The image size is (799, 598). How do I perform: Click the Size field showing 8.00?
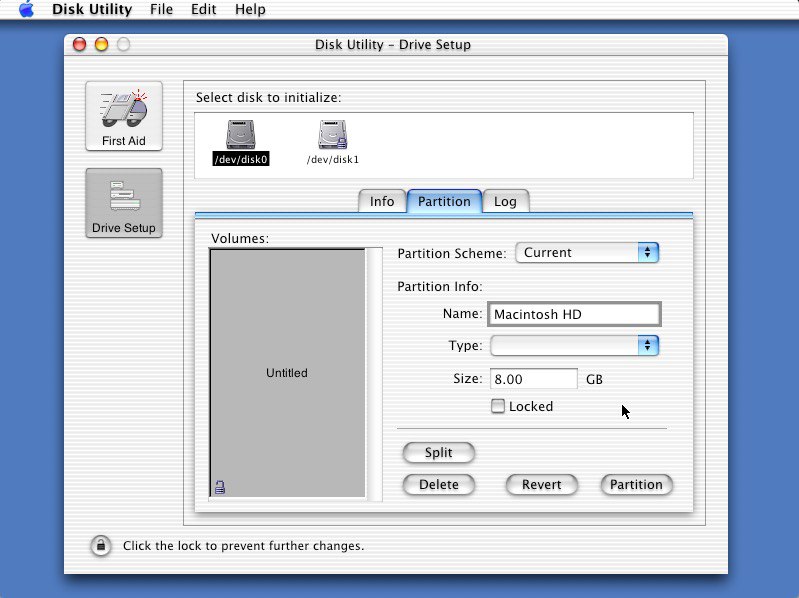tap(534, 379)
